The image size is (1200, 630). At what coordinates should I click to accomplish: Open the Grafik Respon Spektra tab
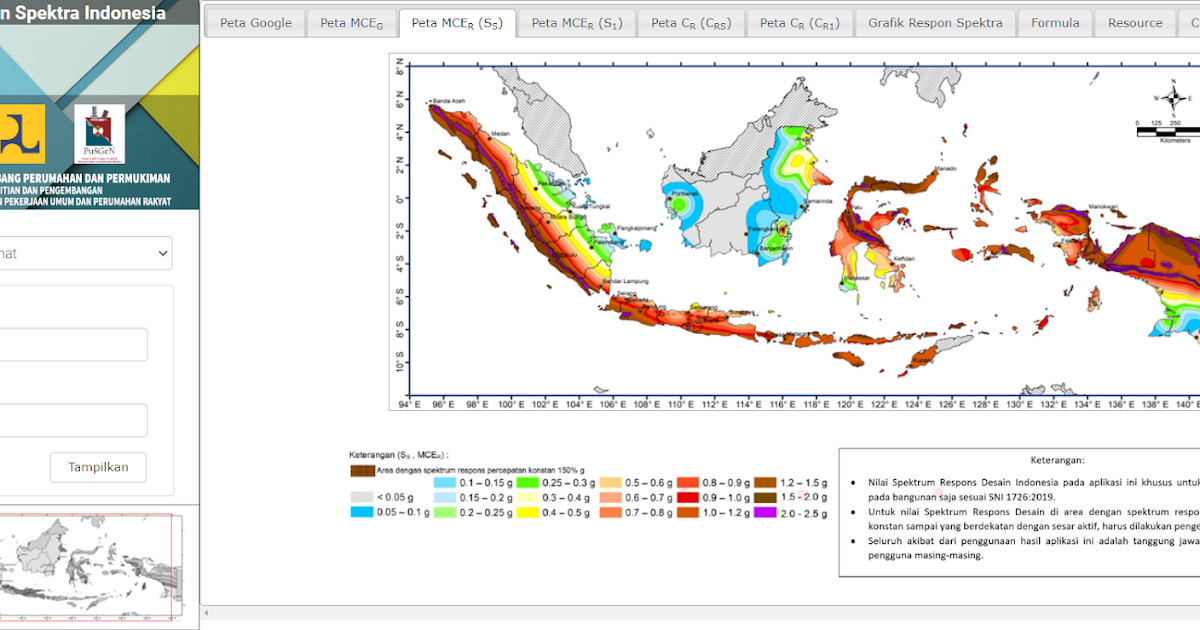935,22
